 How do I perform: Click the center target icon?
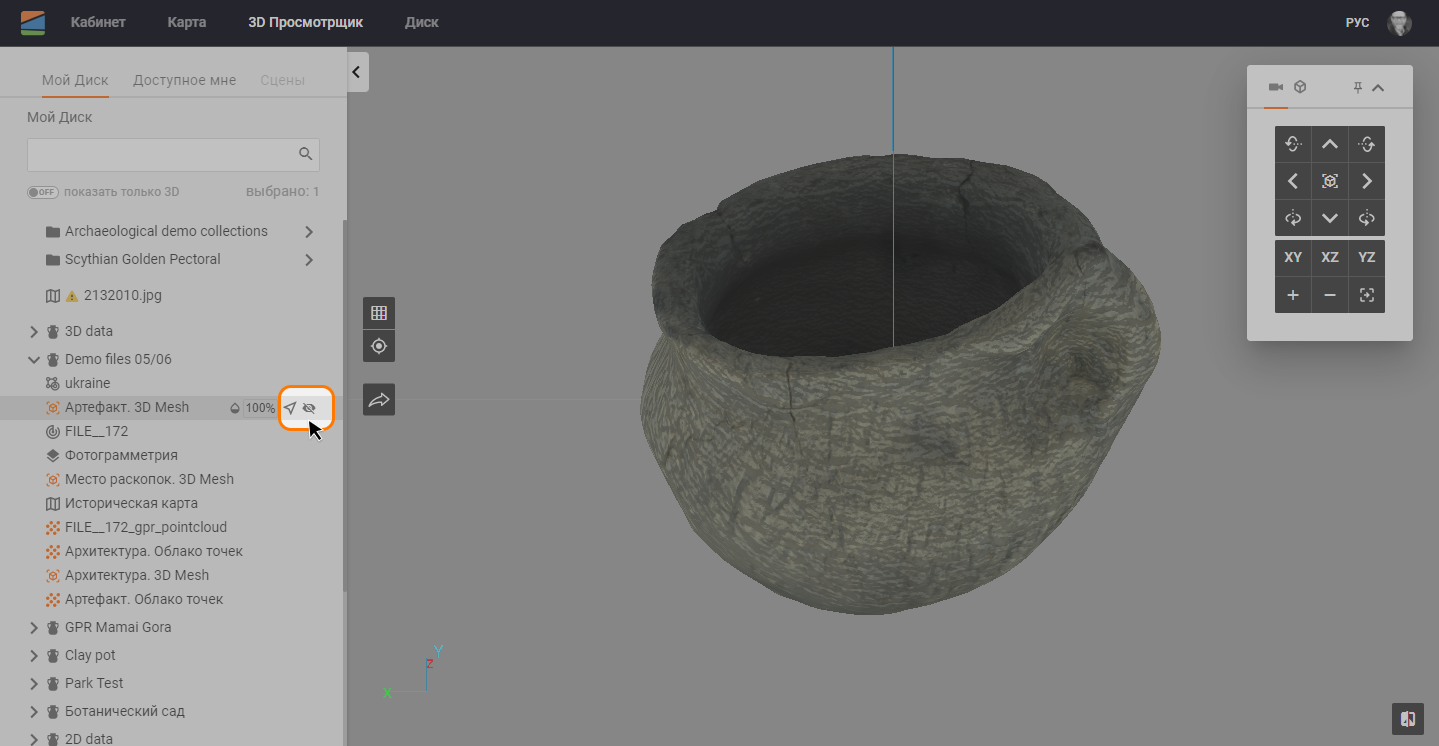[x=379, y=346]
